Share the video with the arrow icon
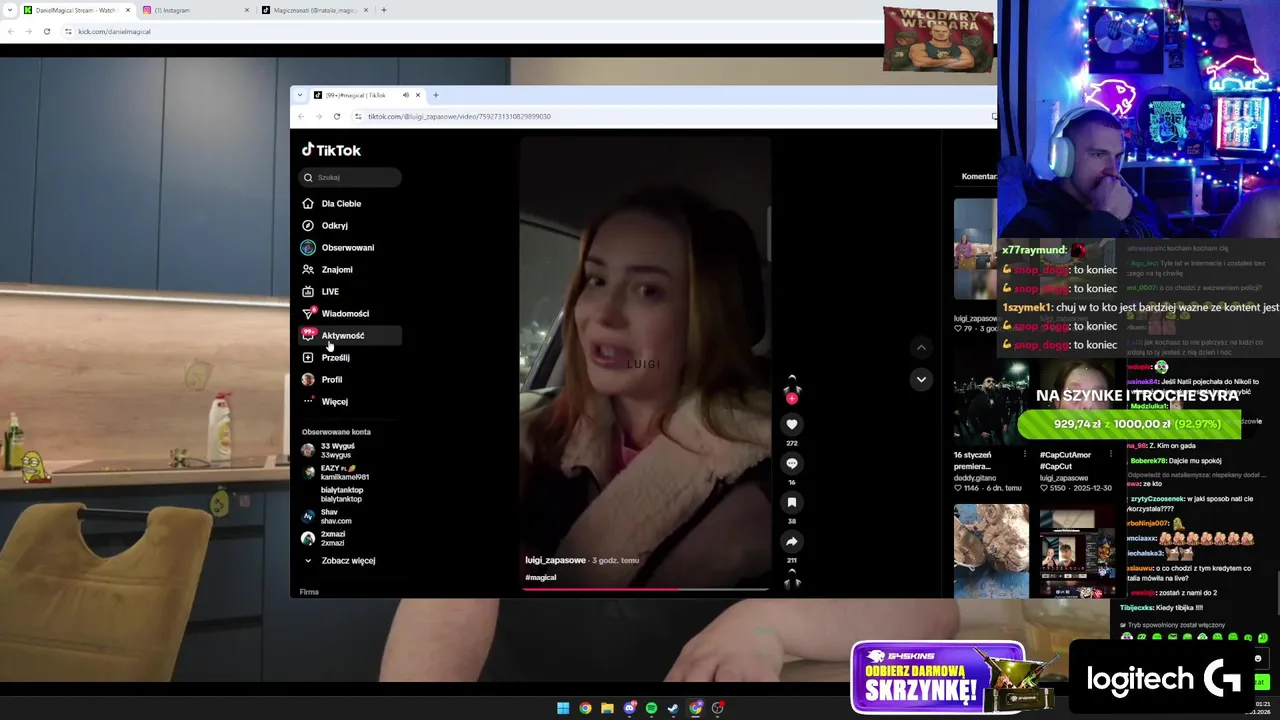1280x720 pixels. tap(791, 541)
